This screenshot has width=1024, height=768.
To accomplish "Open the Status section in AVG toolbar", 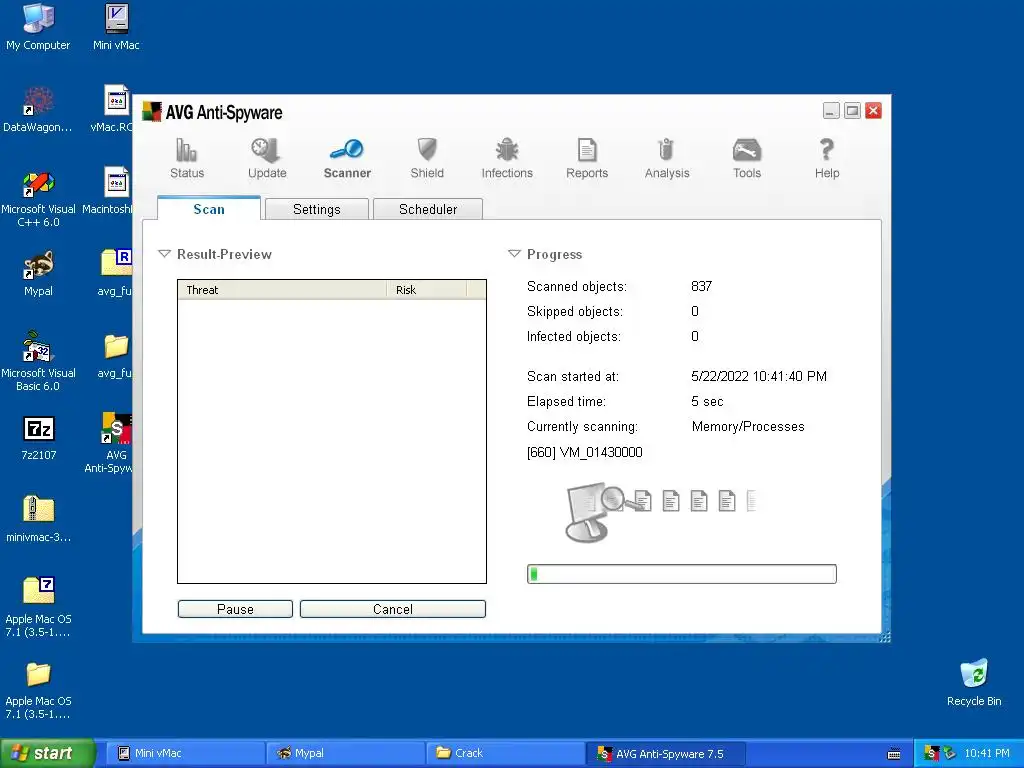I will click(x=187, y=158).
